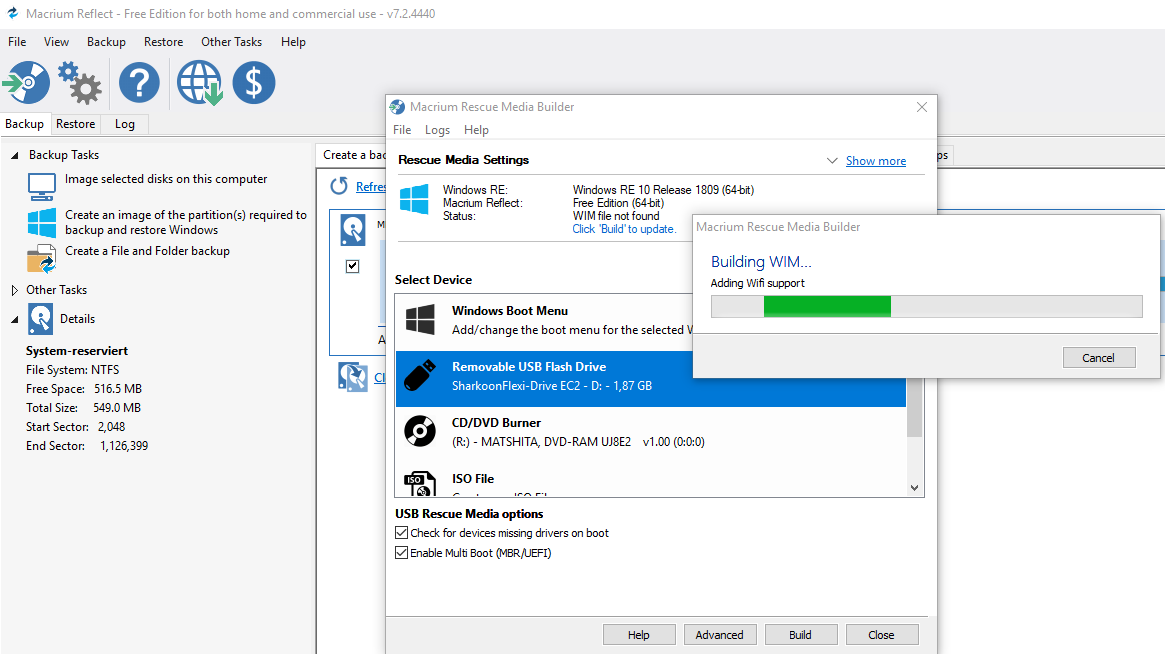Click the USB flash drive icon
This screenshot has height=654, width=1165.
pyautogui.click(x=420, y=375)
